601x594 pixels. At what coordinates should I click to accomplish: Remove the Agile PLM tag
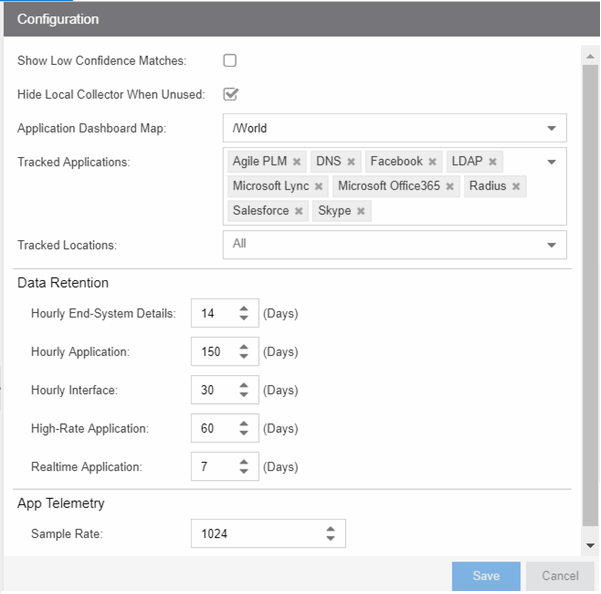pos(297,162)
